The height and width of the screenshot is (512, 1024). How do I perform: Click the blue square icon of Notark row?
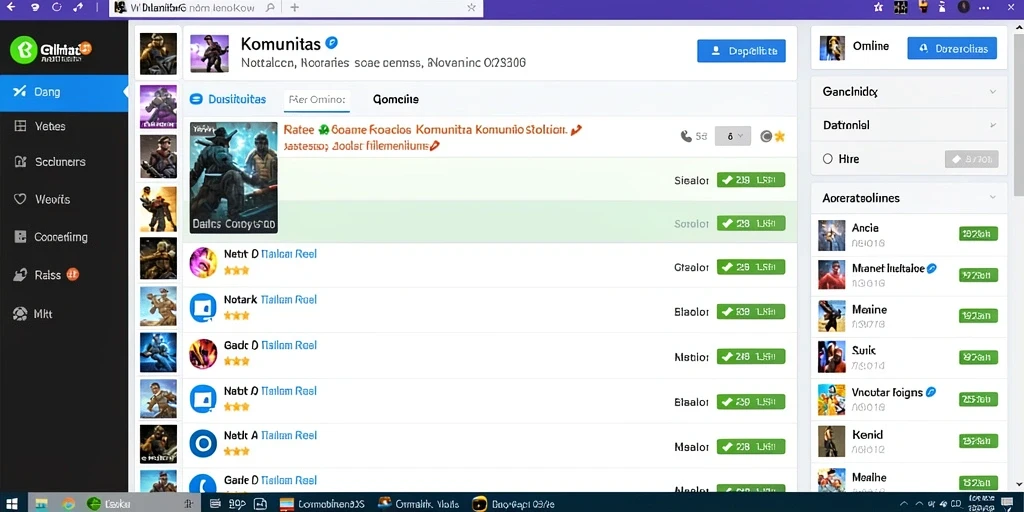pos(203,308)
